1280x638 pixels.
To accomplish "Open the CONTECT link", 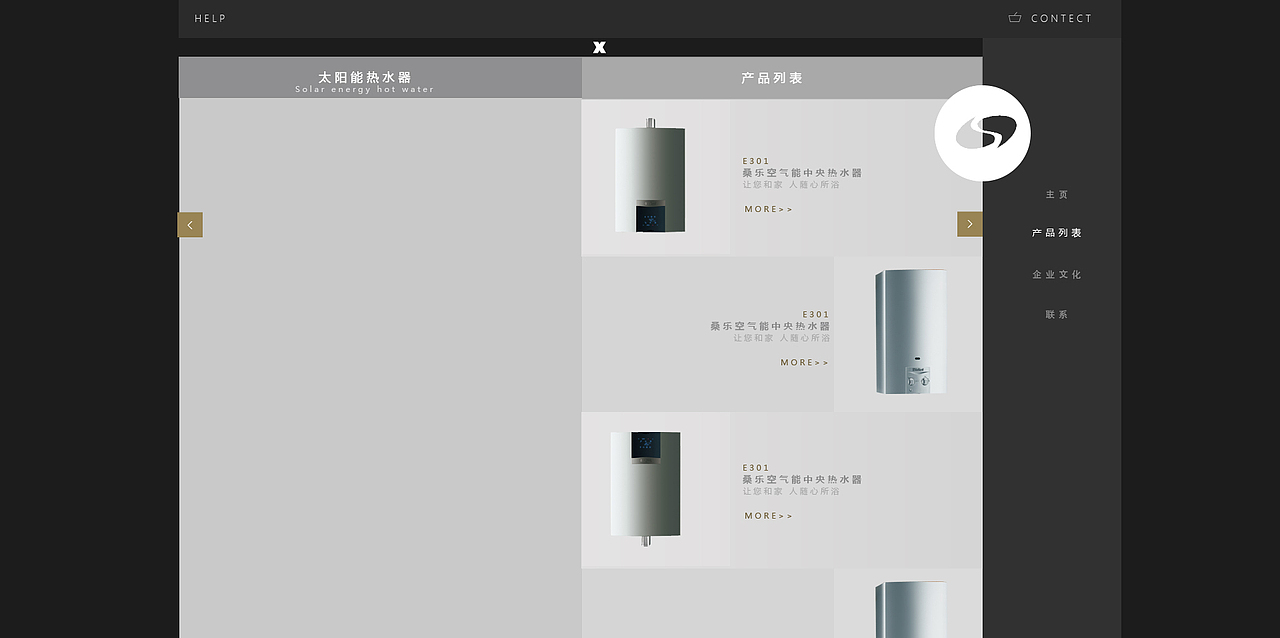I will 1062,18.
